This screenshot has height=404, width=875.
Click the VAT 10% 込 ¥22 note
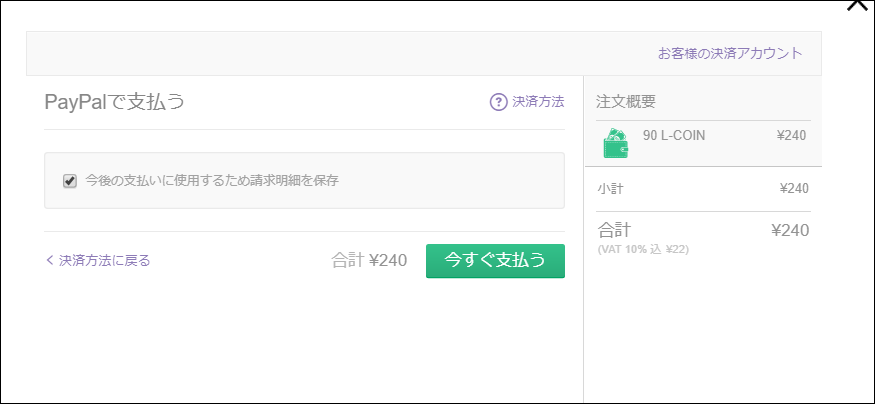pos(643,249)
